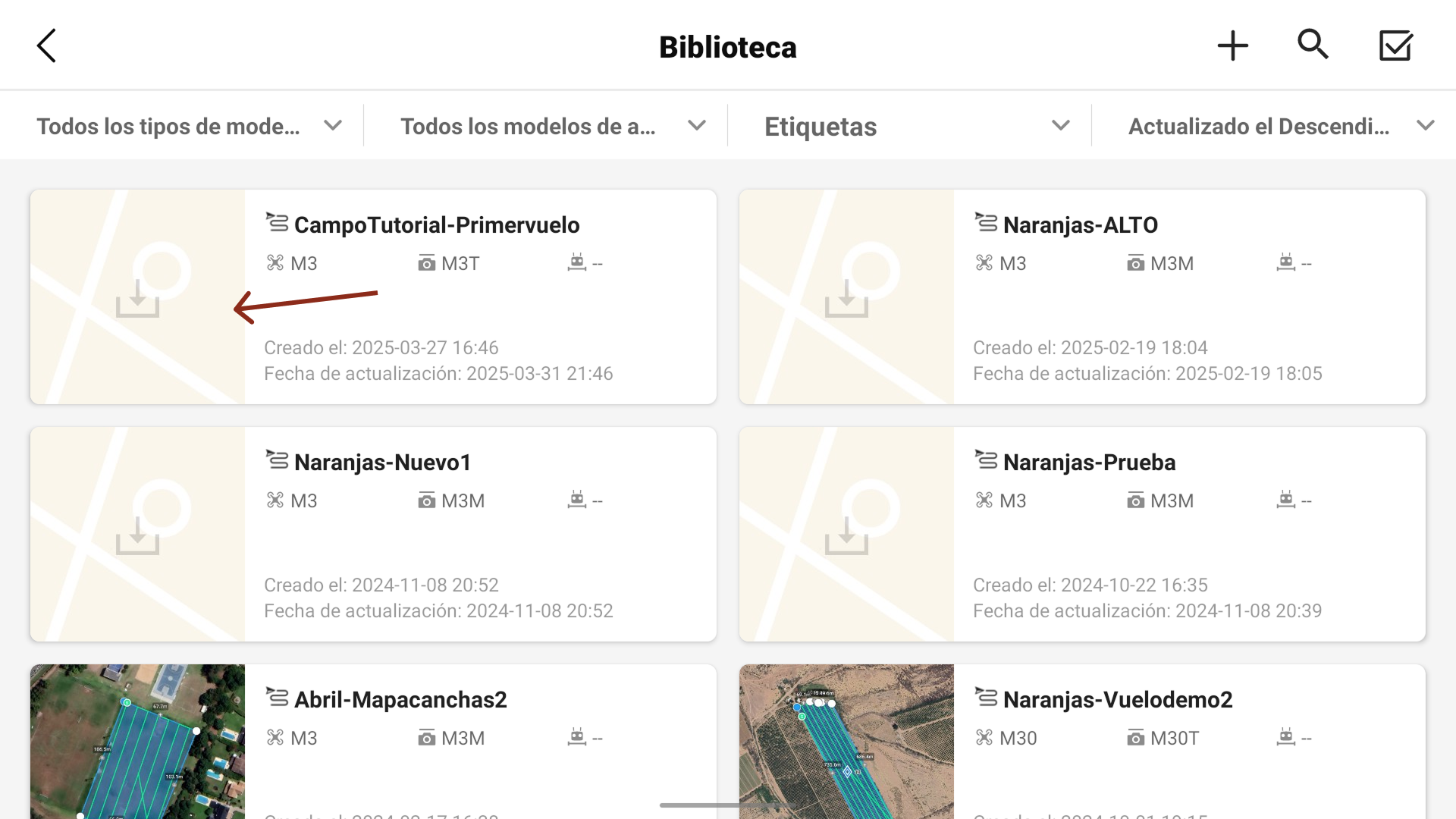Screen dimensions: 1456x819
Task: Click dock icon in Naranjas-Prueba card
Action: [1286, 500]
